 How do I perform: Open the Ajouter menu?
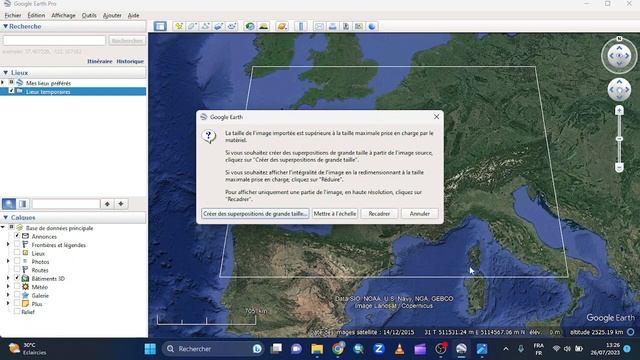(x=112, y=15)
